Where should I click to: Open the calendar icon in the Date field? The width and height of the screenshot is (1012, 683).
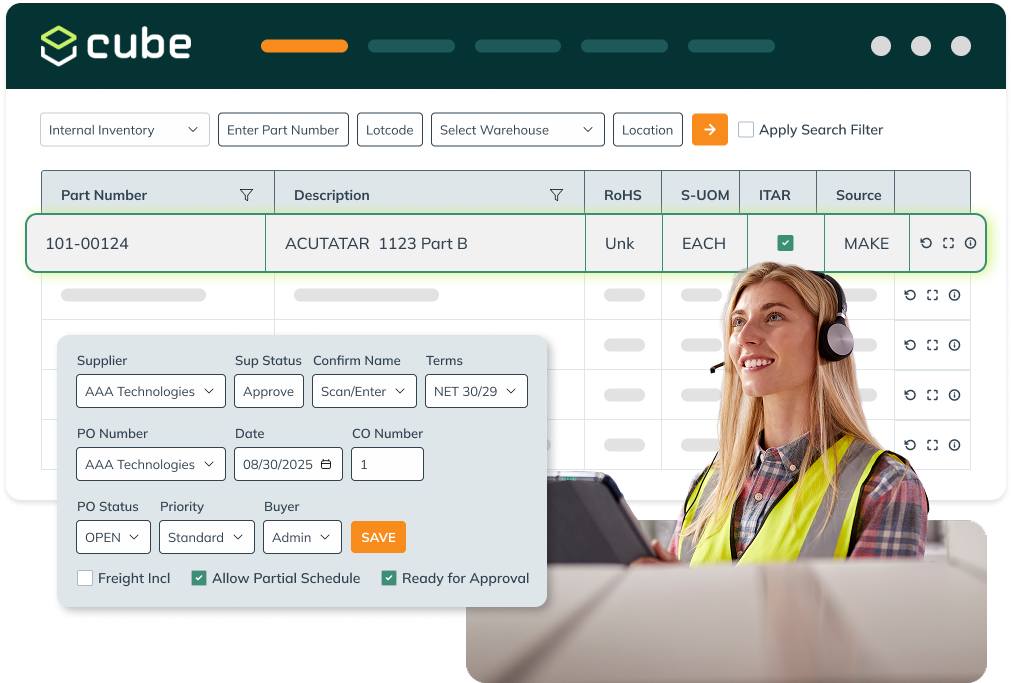[327, 464]
